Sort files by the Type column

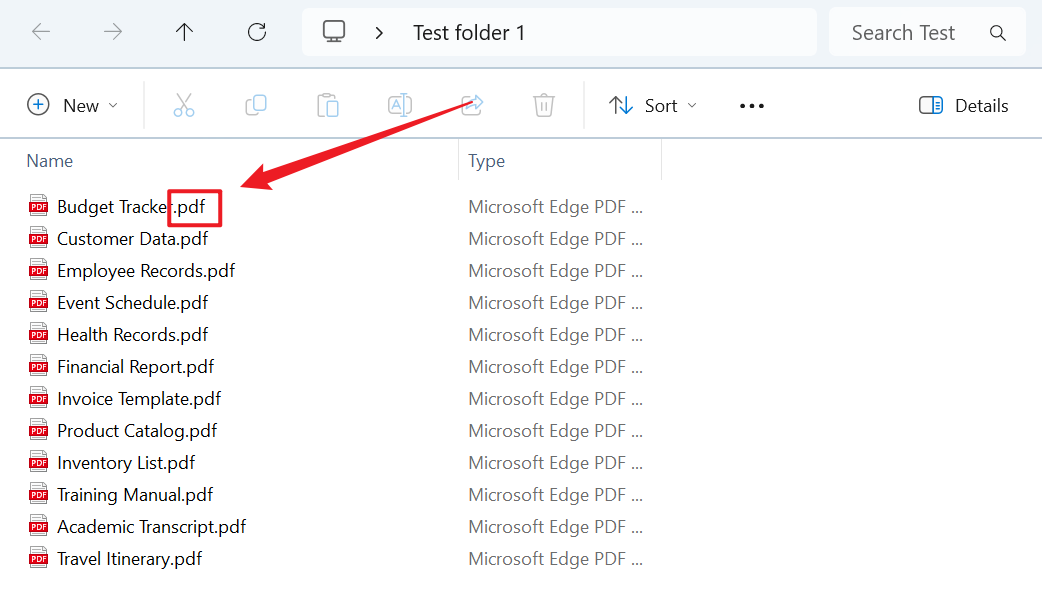click(x=487, y=161)
